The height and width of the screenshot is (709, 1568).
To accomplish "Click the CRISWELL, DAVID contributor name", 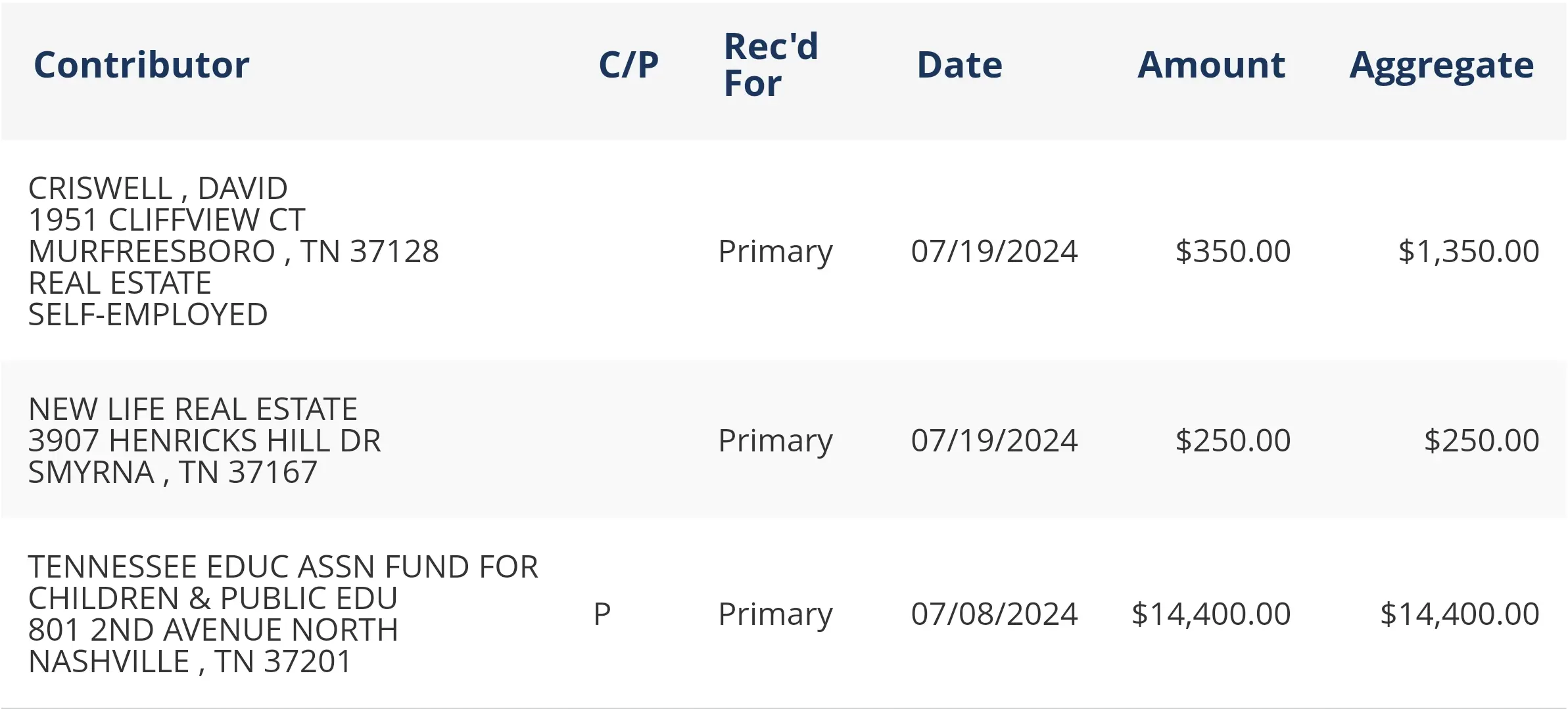I will 158,189.
